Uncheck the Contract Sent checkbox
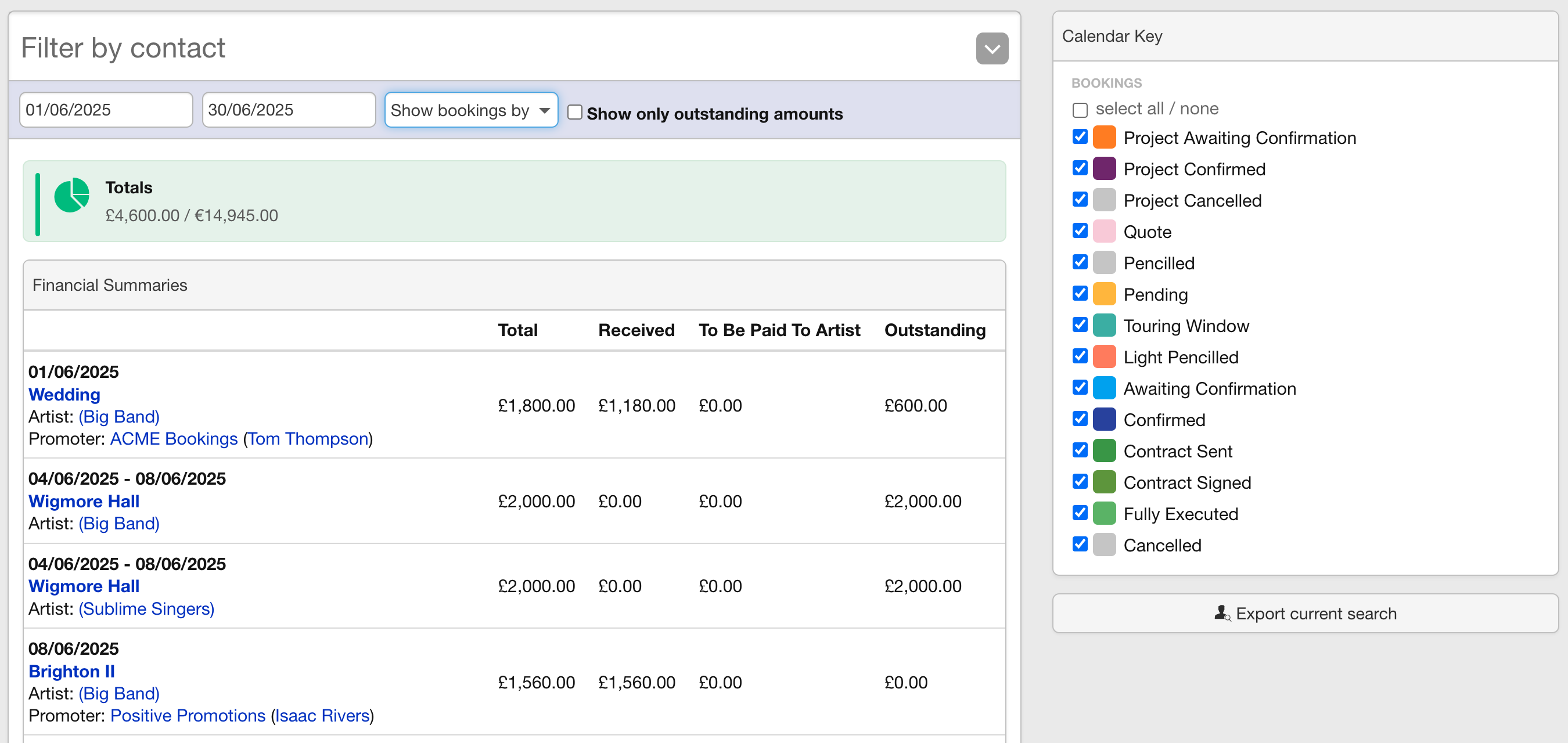 [1080, 450]
